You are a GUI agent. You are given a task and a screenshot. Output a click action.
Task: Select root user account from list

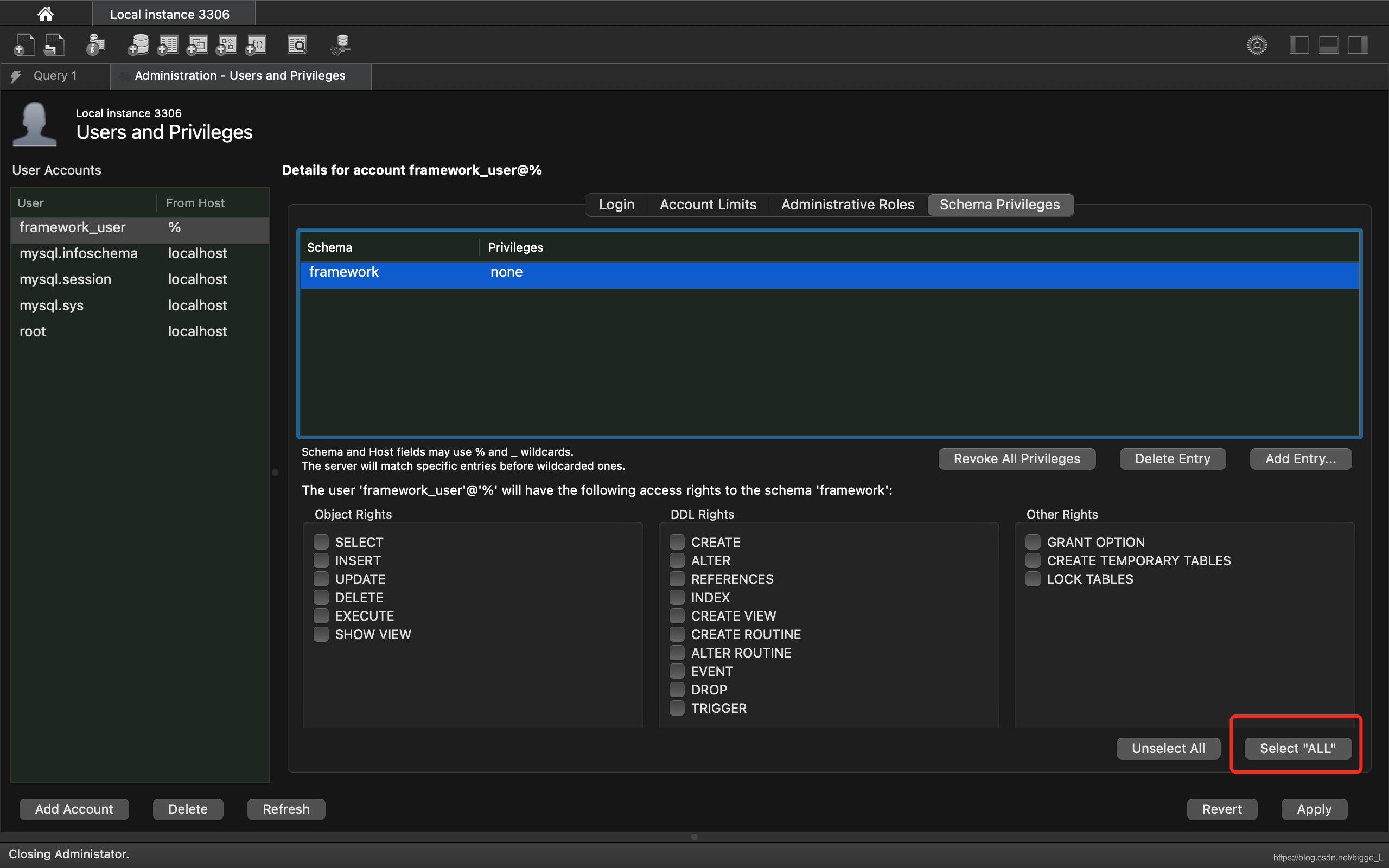pos(33,331)
